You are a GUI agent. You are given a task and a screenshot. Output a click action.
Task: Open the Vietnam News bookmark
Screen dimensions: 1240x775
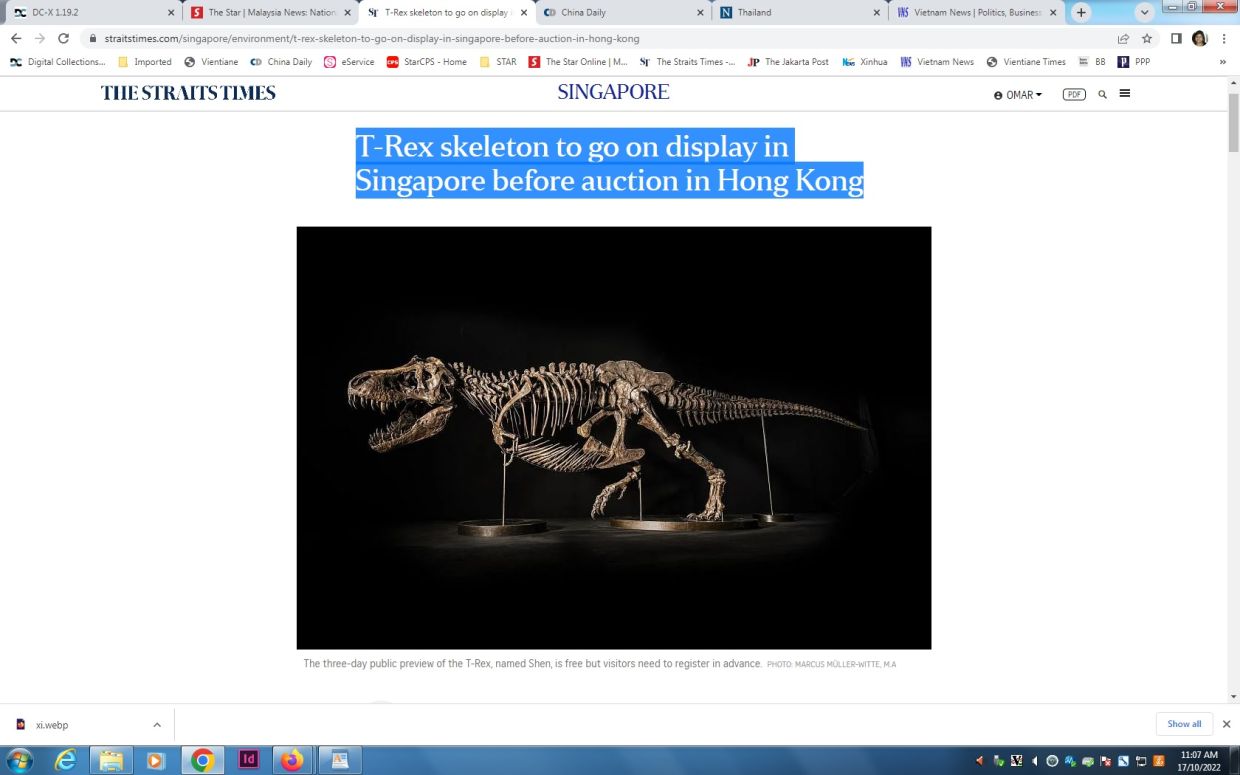(x=937, y=62)
